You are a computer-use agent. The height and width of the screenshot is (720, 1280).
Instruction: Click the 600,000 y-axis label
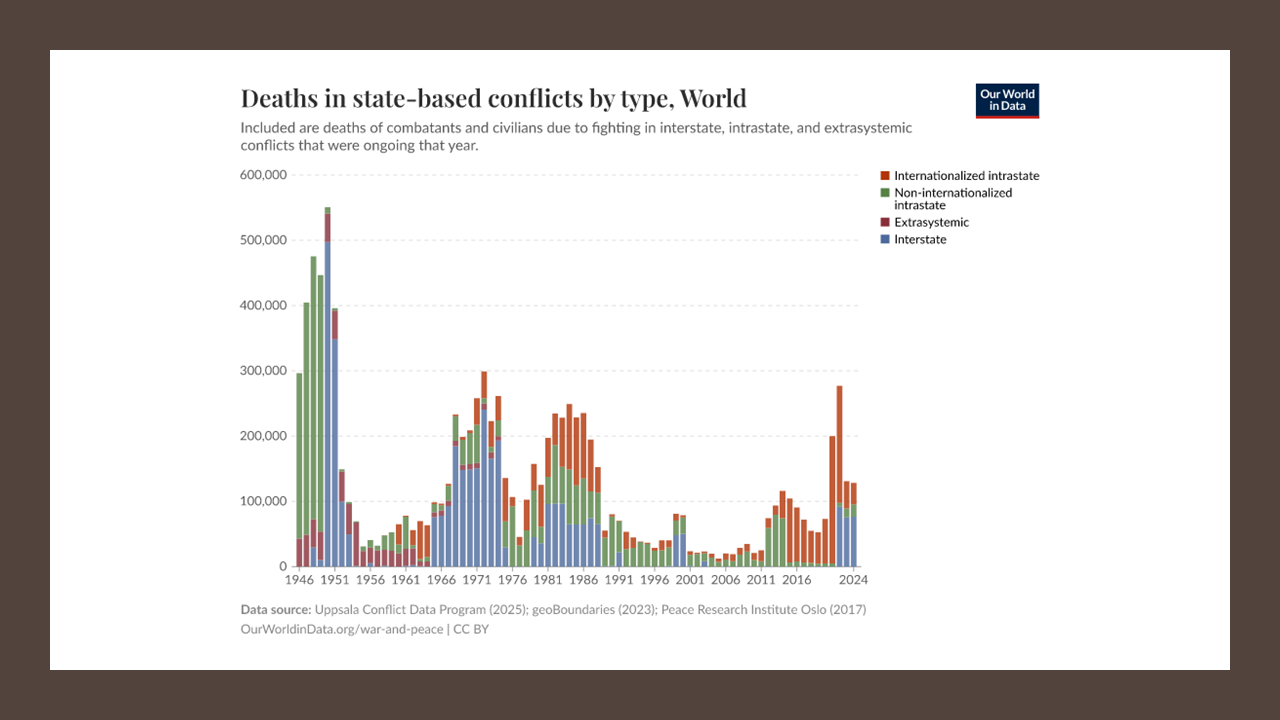tap(264, 175)
